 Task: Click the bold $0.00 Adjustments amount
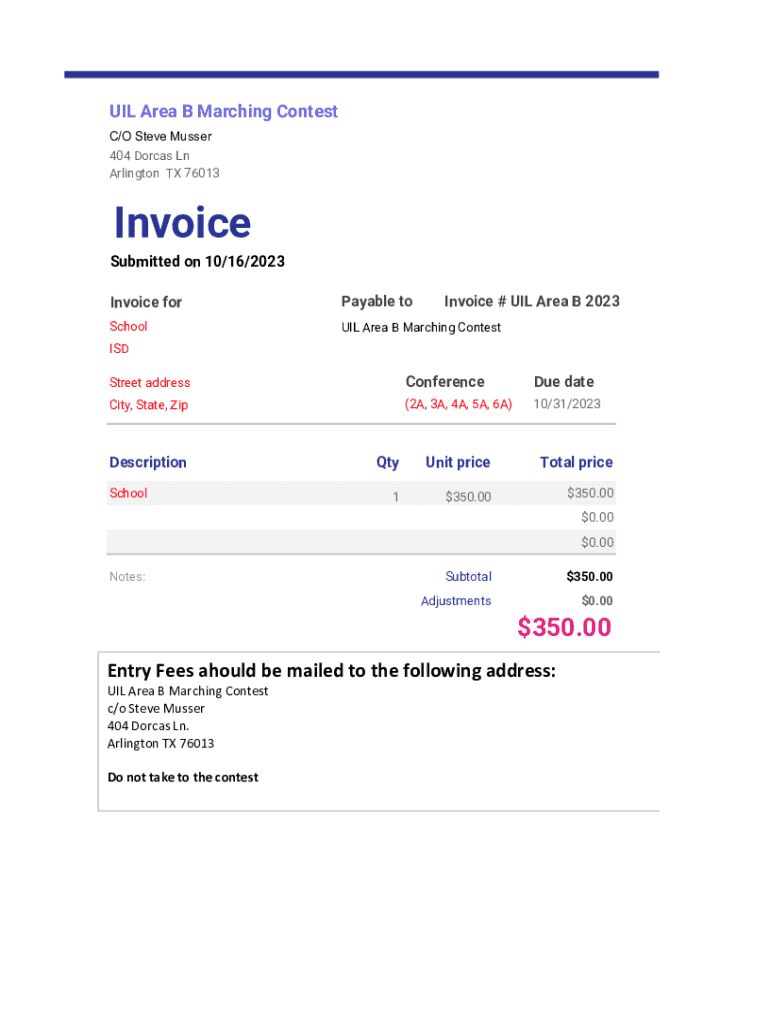coord(597,601)
